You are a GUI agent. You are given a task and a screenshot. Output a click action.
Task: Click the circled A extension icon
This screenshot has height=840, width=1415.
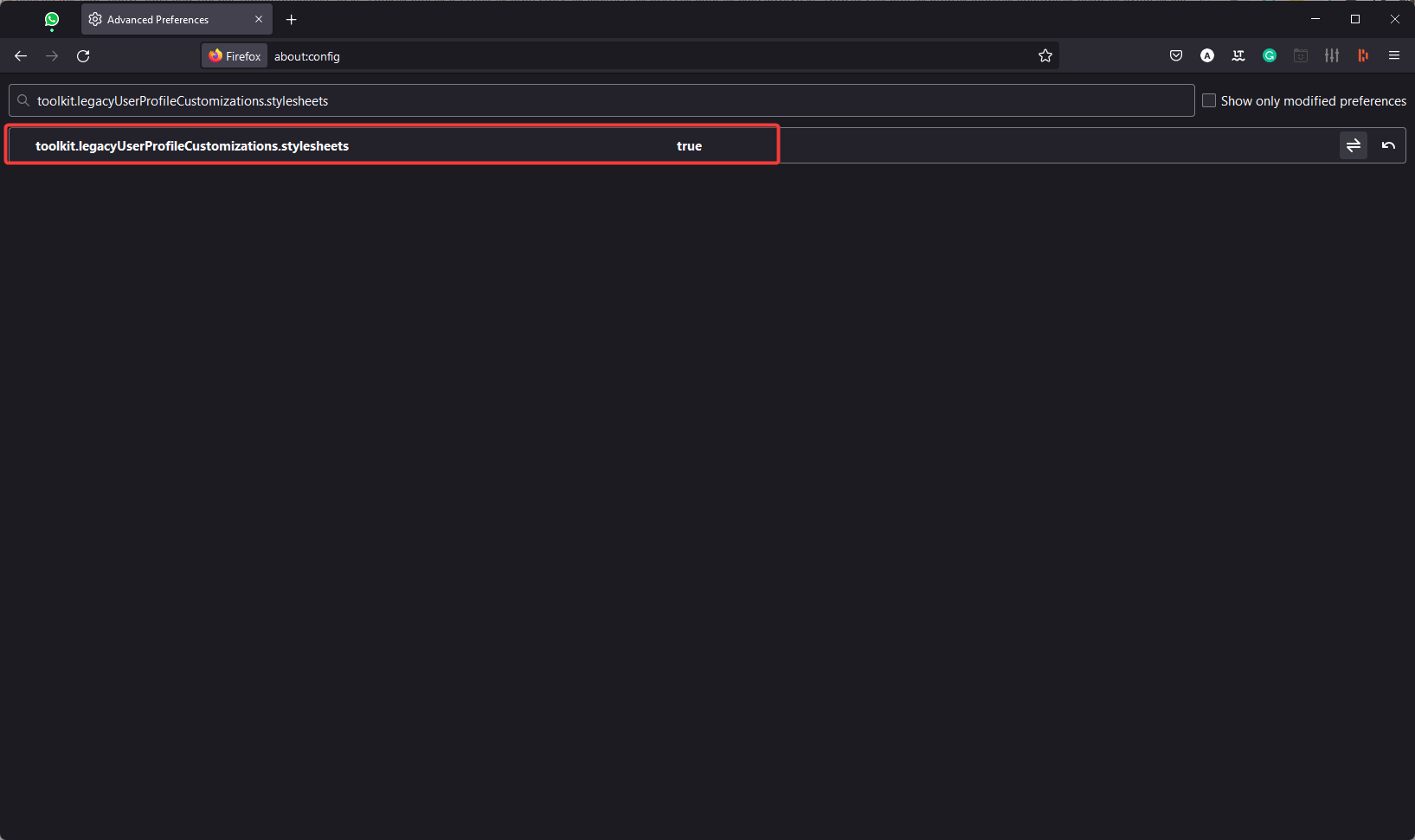point(1207,55)
